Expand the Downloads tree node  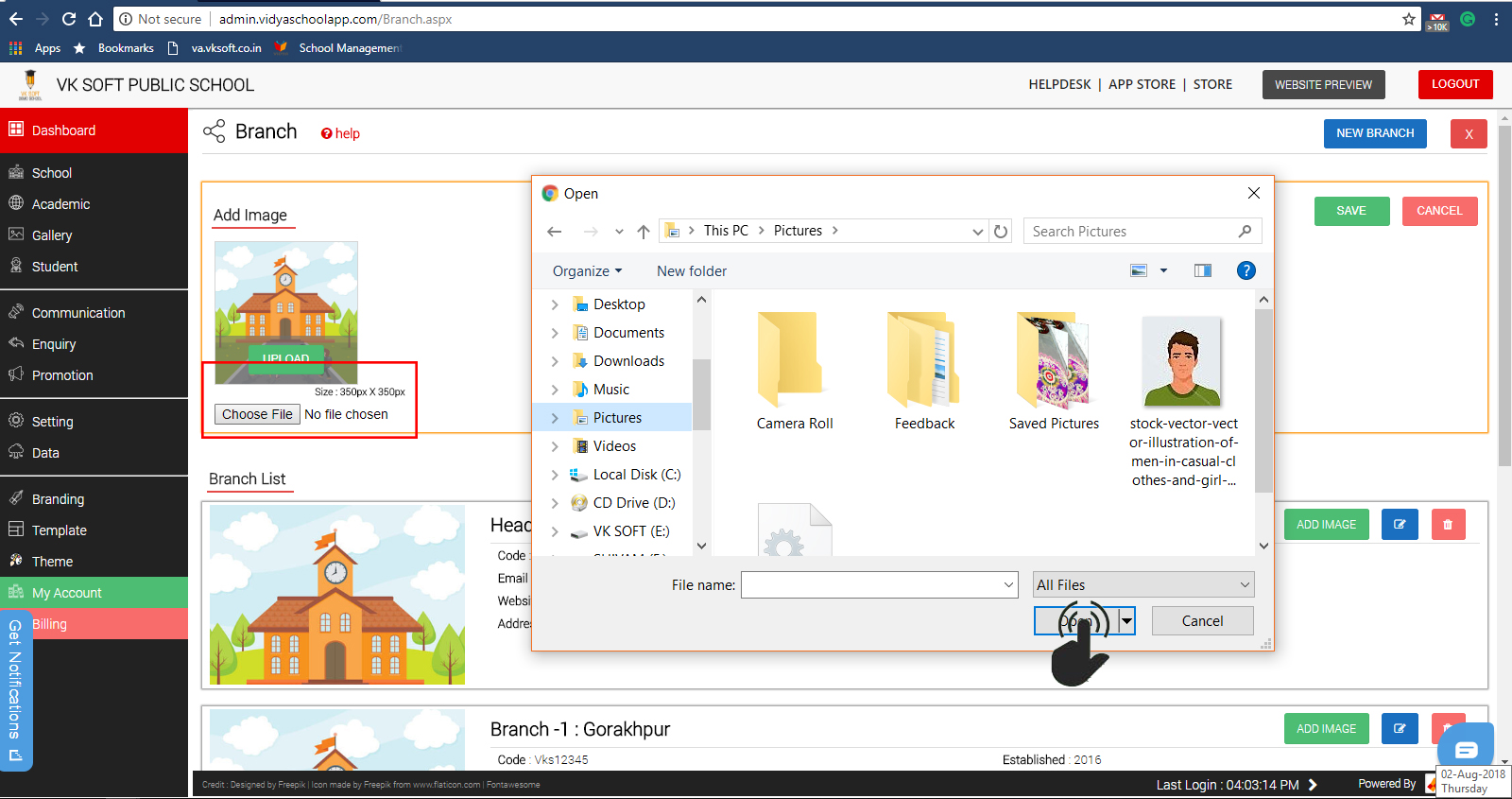[x=555, y=362]
